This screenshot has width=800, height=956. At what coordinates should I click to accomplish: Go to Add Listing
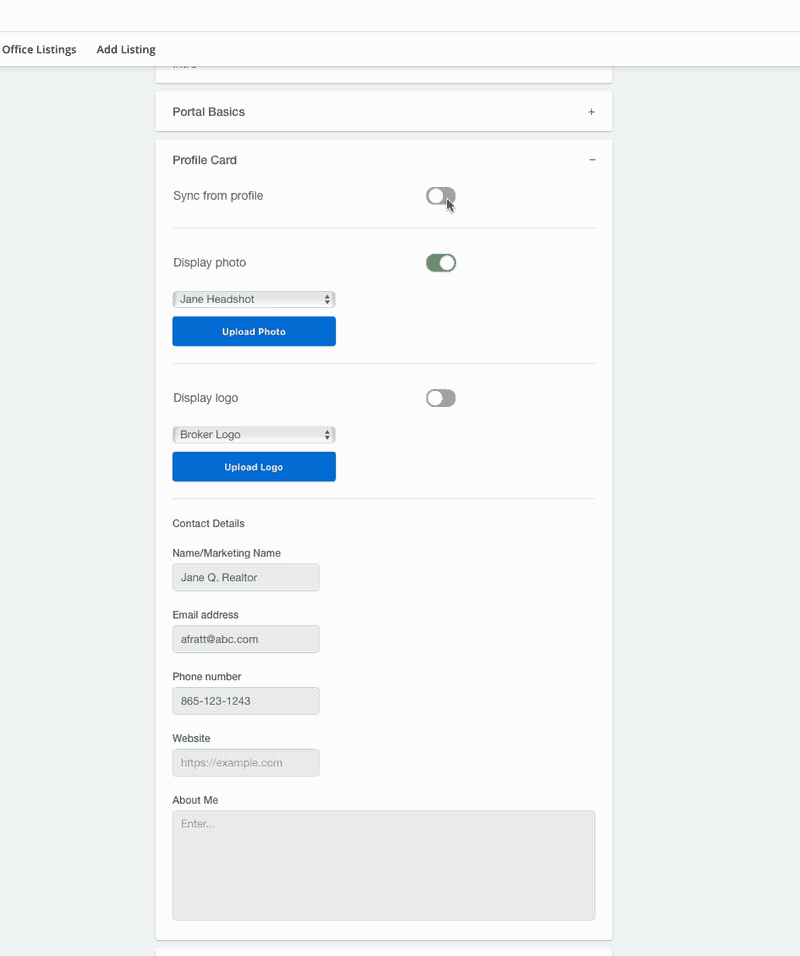126,49
